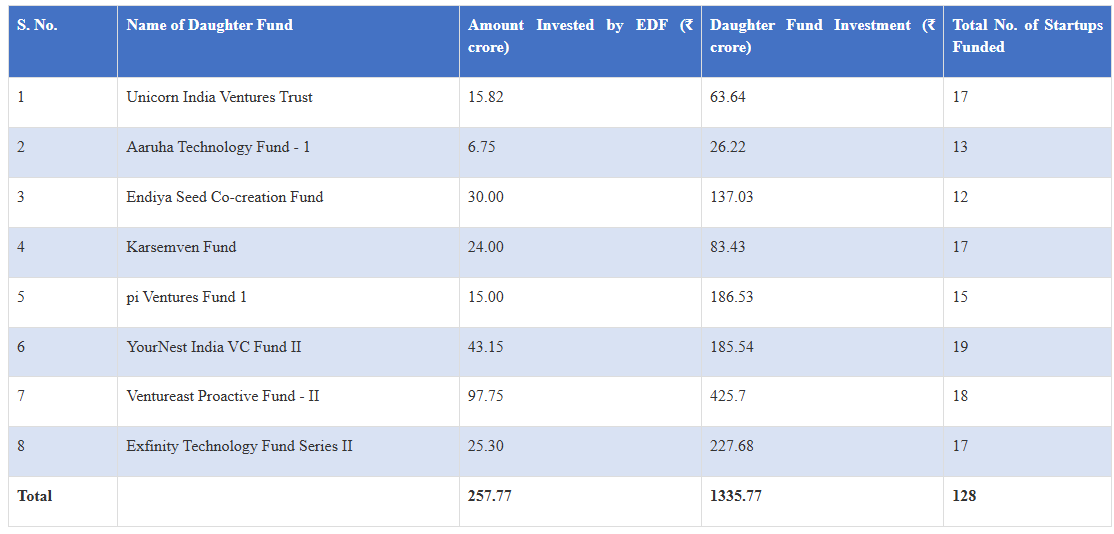Click the Karsemven Fund name
The image size is (1114, 534).
coord(181,247)
